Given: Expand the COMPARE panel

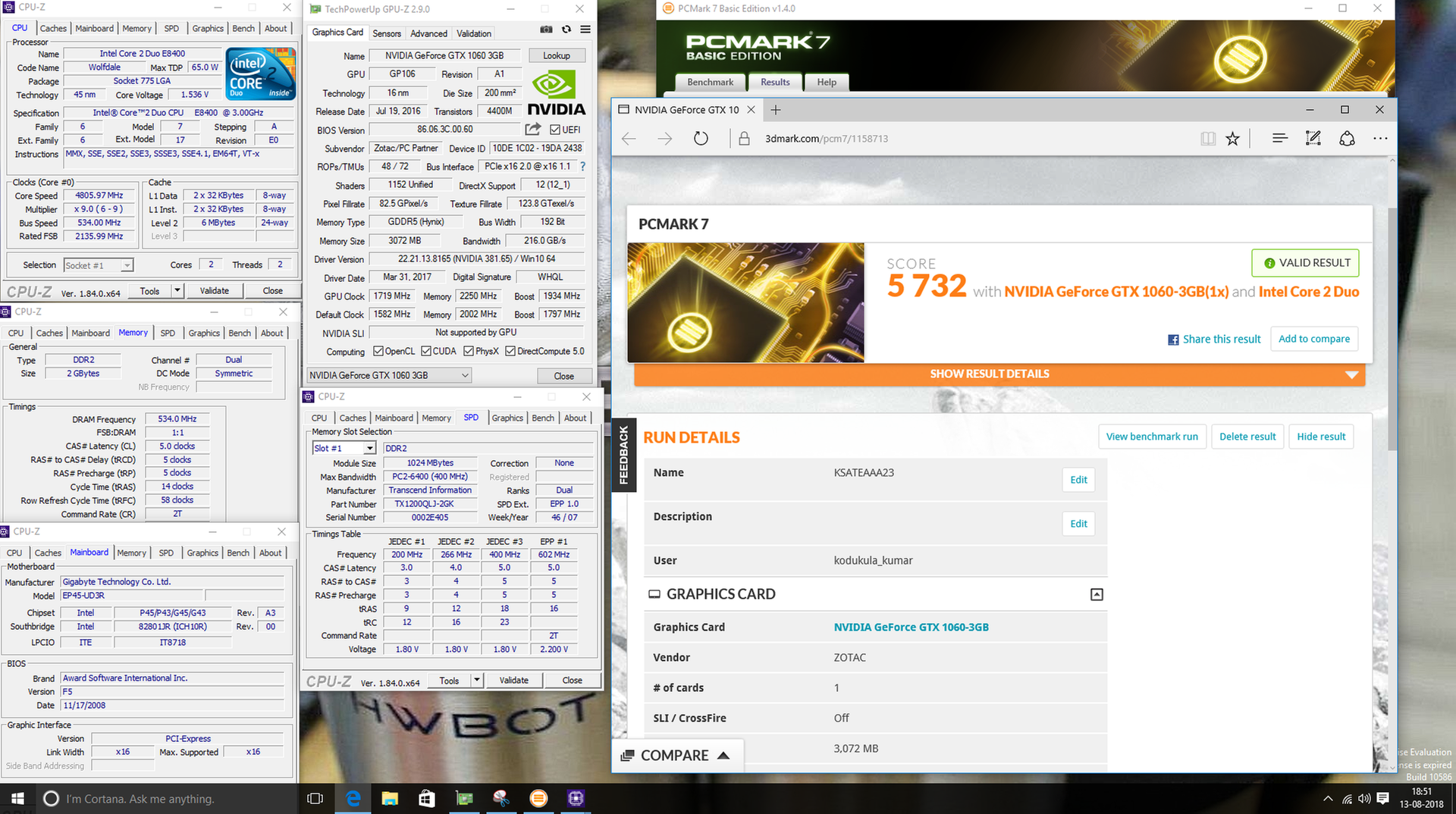Looking at the screenshot, I should 676,756.
